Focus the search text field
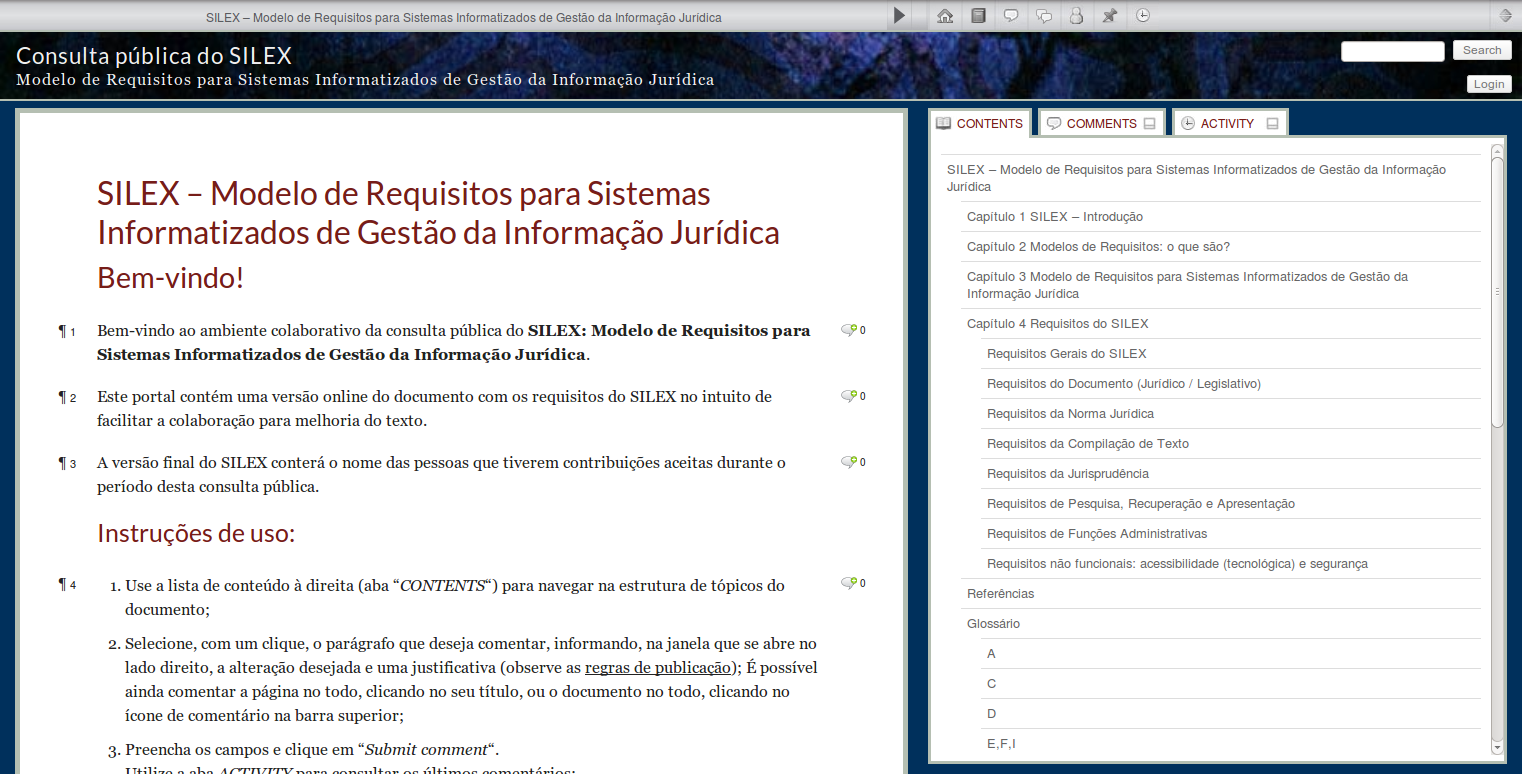The image size is (1522, 774). (x=1392, y=51)
